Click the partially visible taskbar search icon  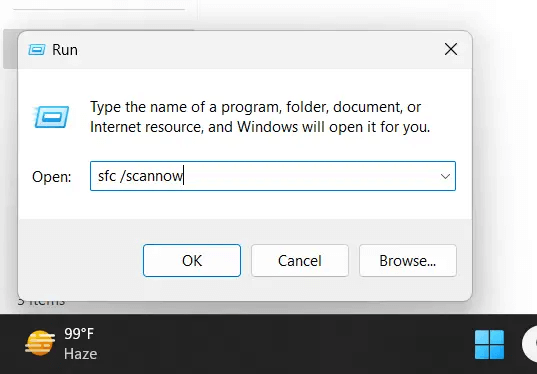(529, 344)
